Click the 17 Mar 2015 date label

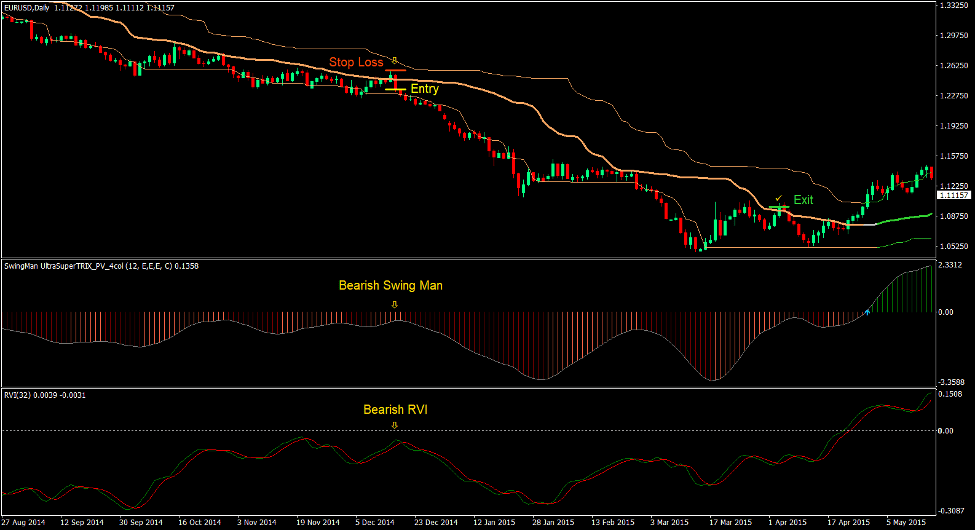pos(731,522)
